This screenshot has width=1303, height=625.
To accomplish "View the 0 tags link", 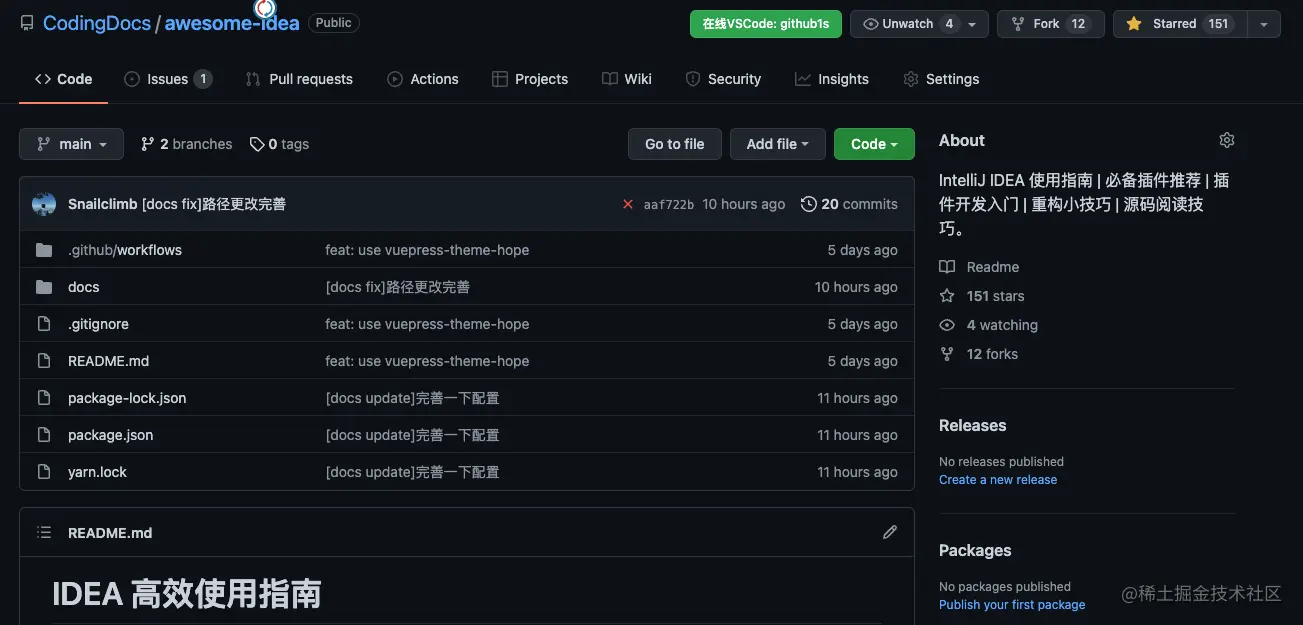I will (x=279, y=144).
